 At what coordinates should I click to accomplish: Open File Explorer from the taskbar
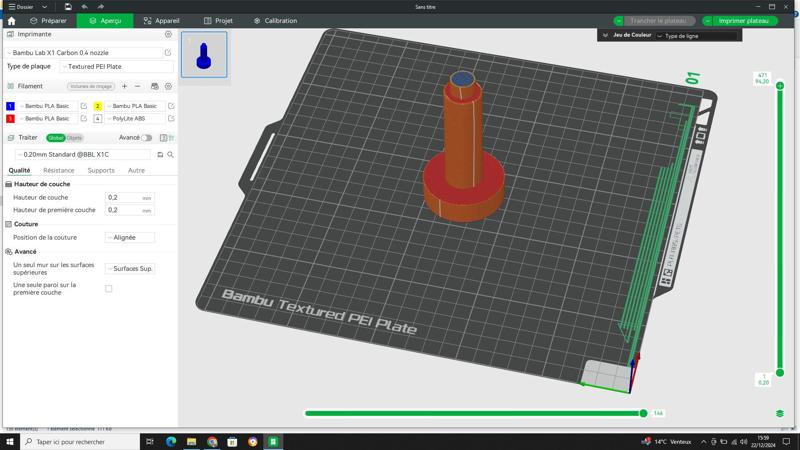(x=191, y=442)
